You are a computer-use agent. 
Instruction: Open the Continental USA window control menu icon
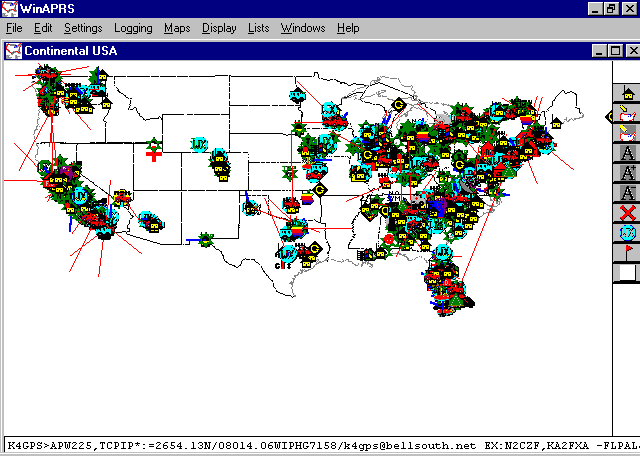pyautogui.click(x=13, y=50)
